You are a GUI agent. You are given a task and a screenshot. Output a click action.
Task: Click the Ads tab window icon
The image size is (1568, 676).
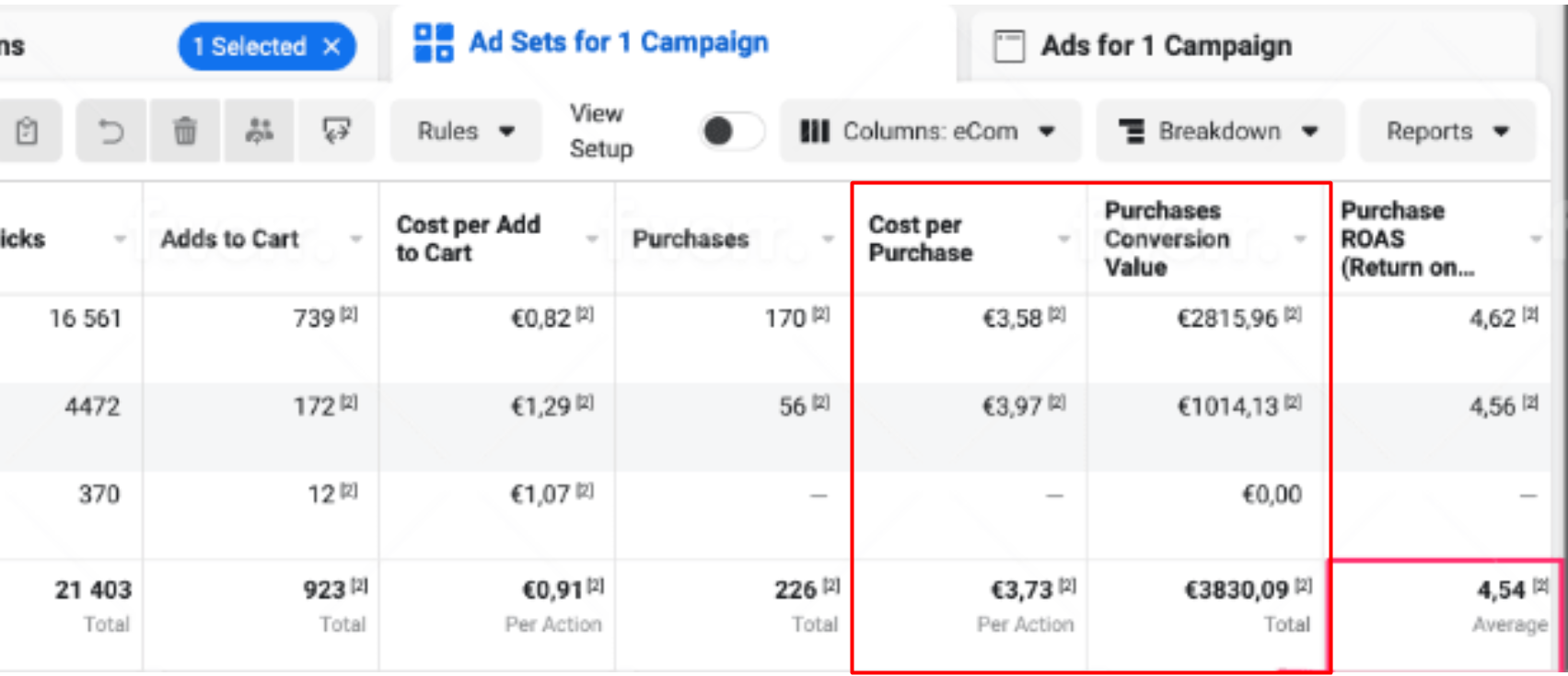click(1009, 46)
